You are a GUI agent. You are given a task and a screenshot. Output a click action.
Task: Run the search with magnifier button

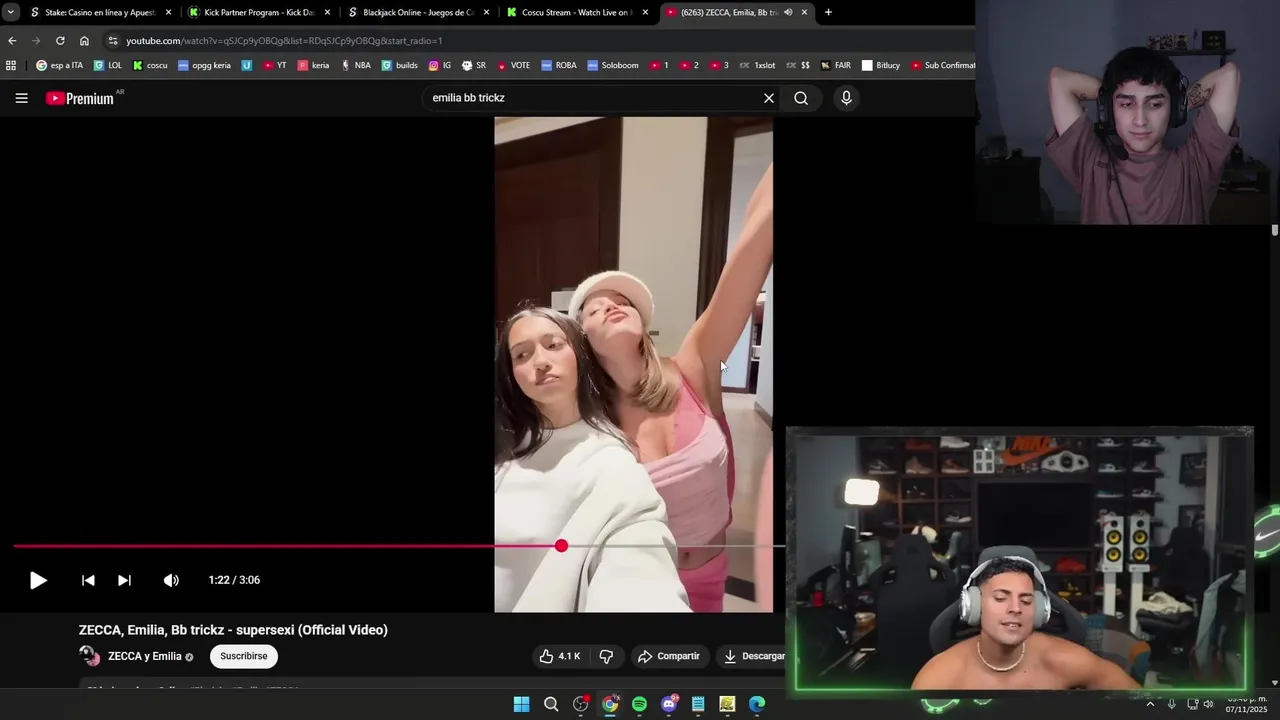point(801,98)
